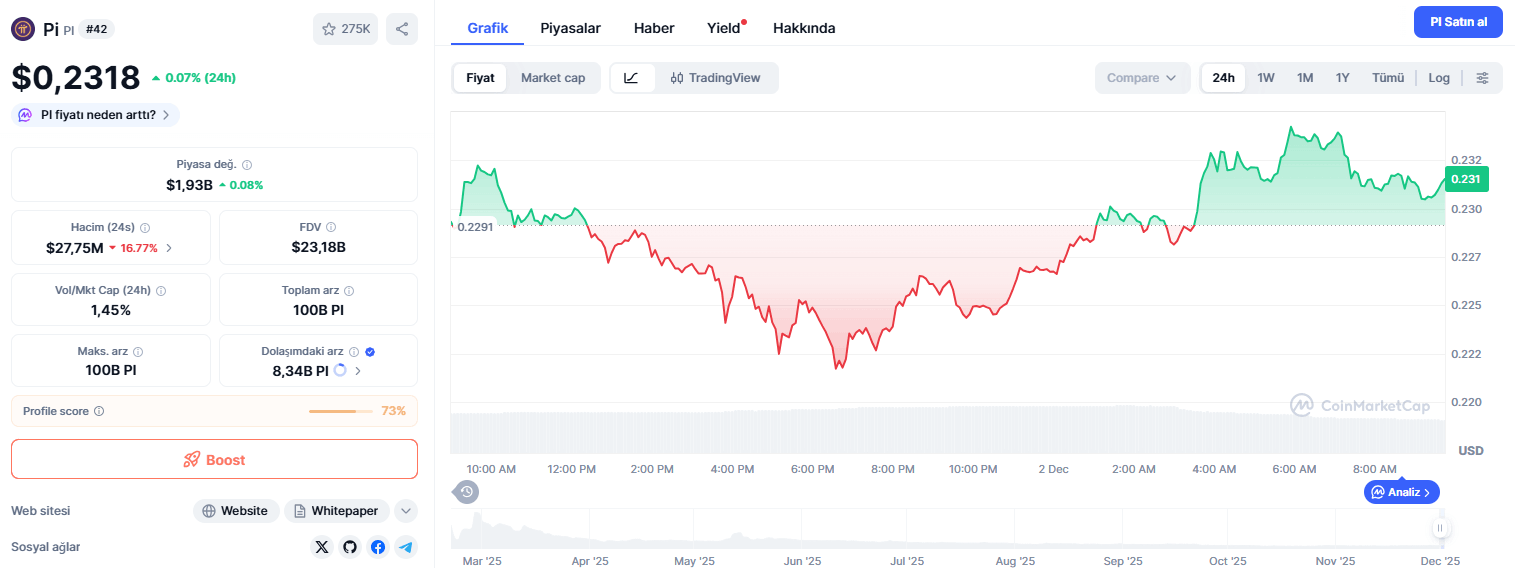Open the GitHub social link
The width and height of the screenshot is (1515, 568).
tap(349, 547)
